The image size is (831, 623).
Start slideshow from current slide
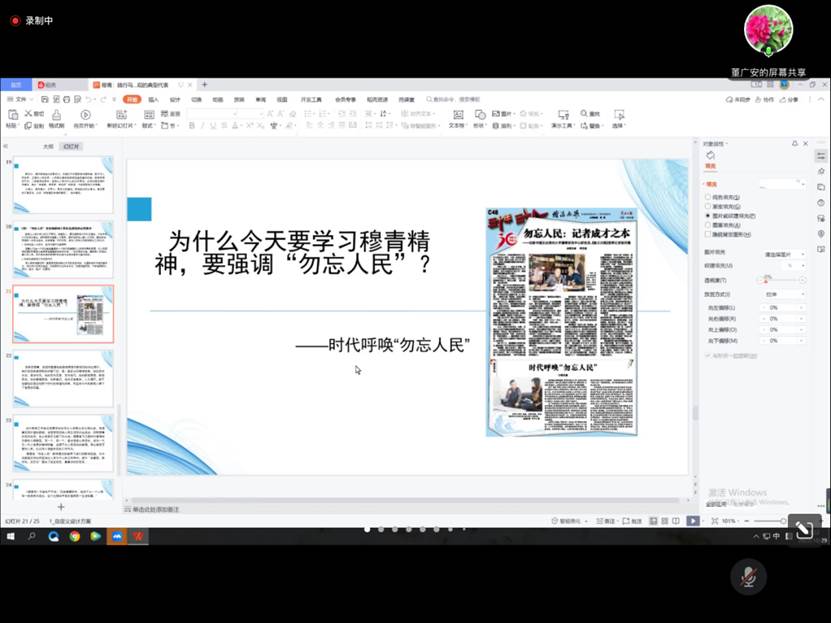(85, 114)
